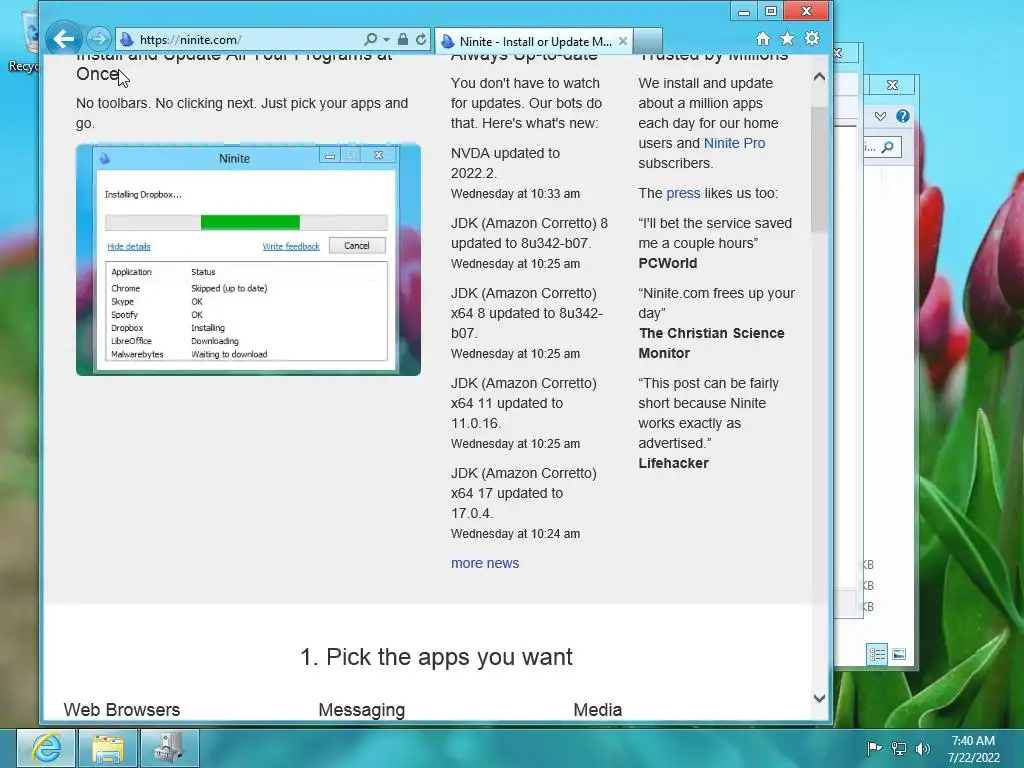Switch to details view in background Explorer window

876,654
